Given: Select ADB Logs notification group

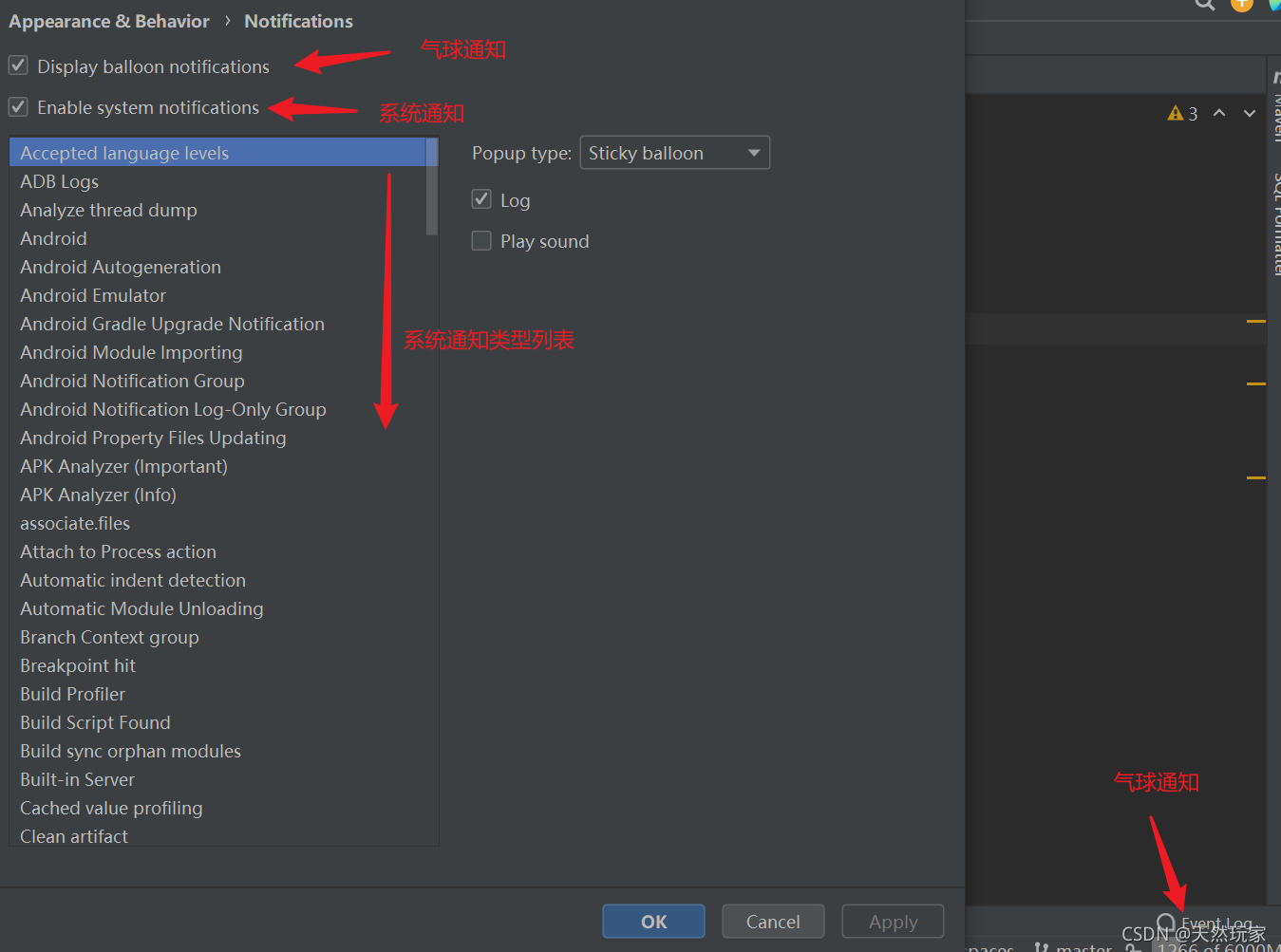Looking at the screenshot, I should point(217,181).
